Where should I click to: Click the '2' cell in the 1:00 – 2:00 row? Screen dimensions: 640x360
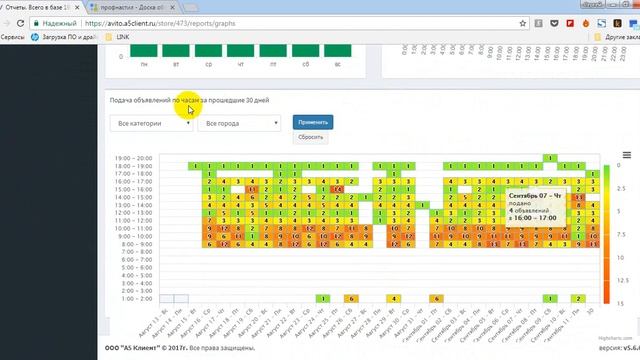(578, 299)
